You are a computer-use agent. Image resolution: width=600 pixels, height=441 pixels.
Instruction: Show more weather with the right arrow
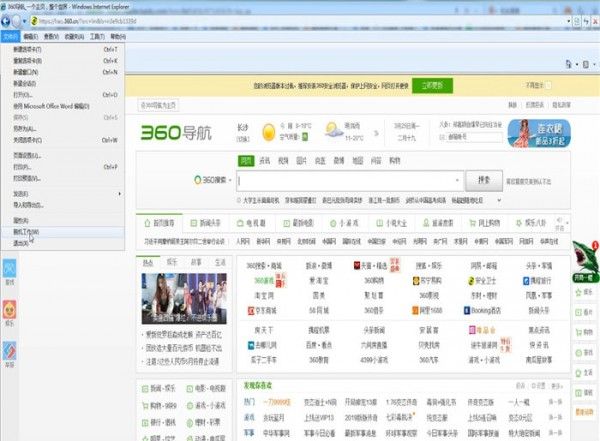tap(376, 133)
